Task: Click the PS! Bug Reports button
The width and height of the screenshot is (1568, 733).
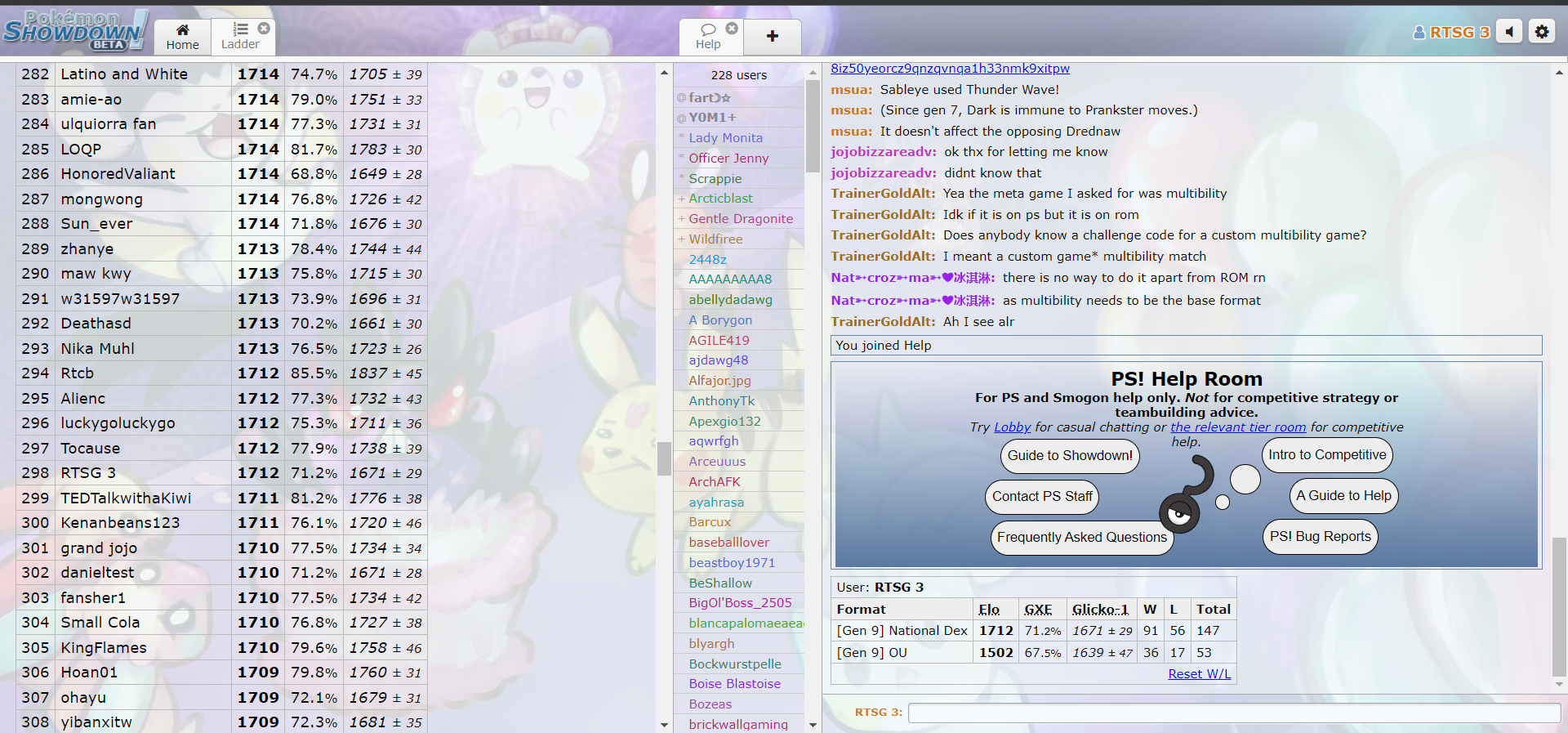Action: click(1321, 536)
